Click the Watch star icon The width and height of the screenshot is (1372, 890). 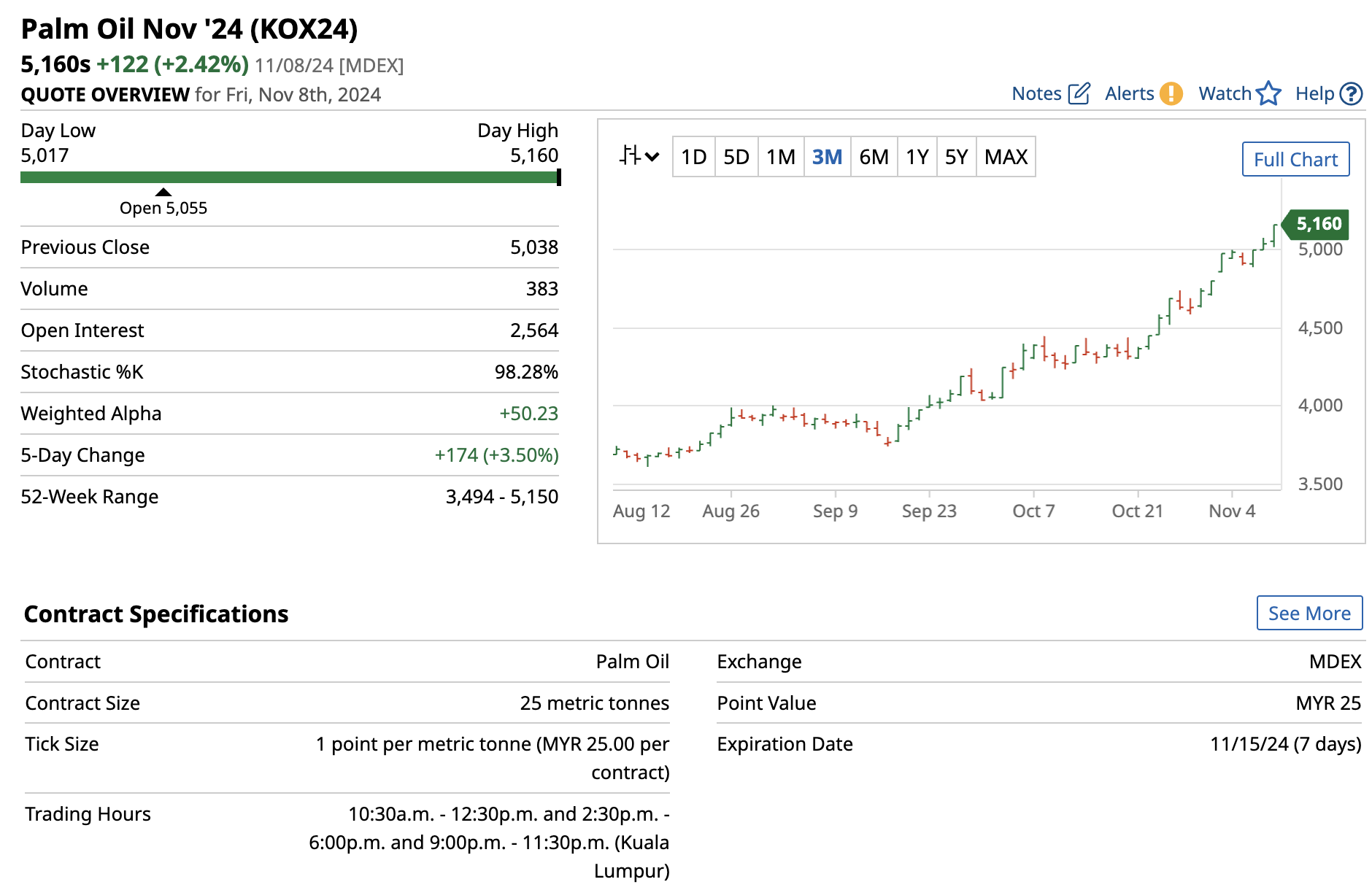1268,94
